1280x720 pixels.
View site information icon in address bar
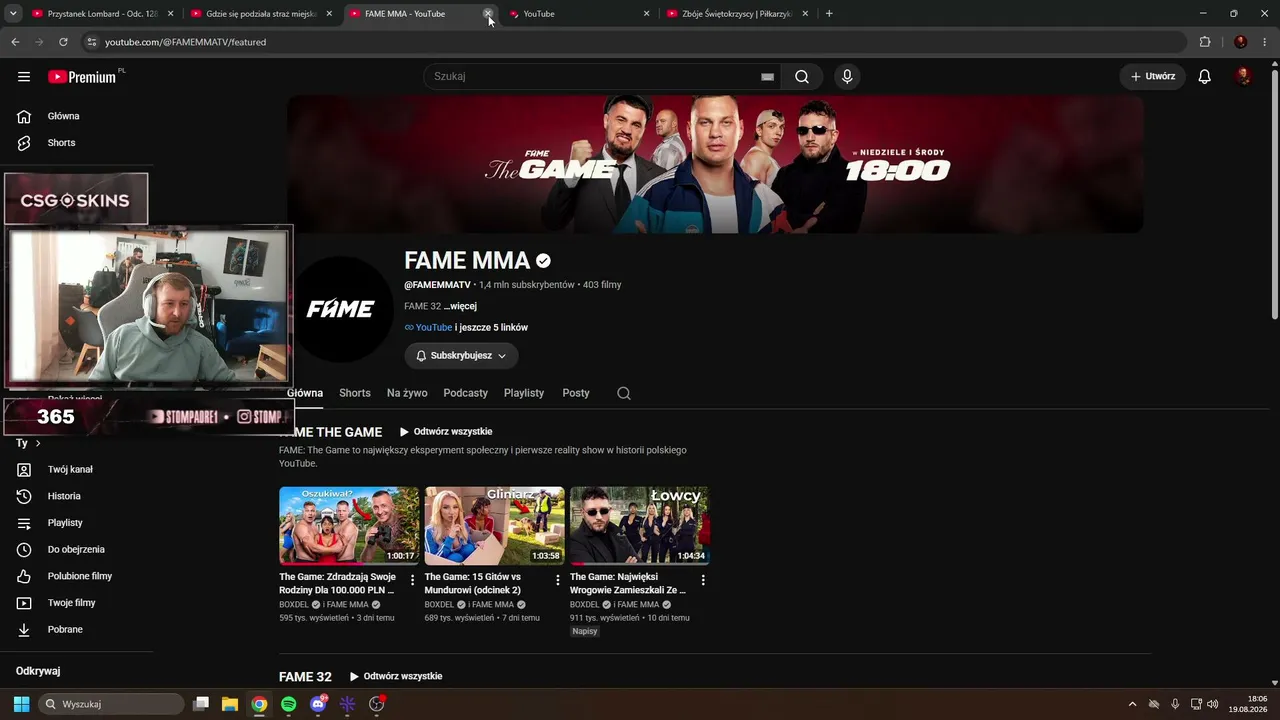click(x=91, y=42)
